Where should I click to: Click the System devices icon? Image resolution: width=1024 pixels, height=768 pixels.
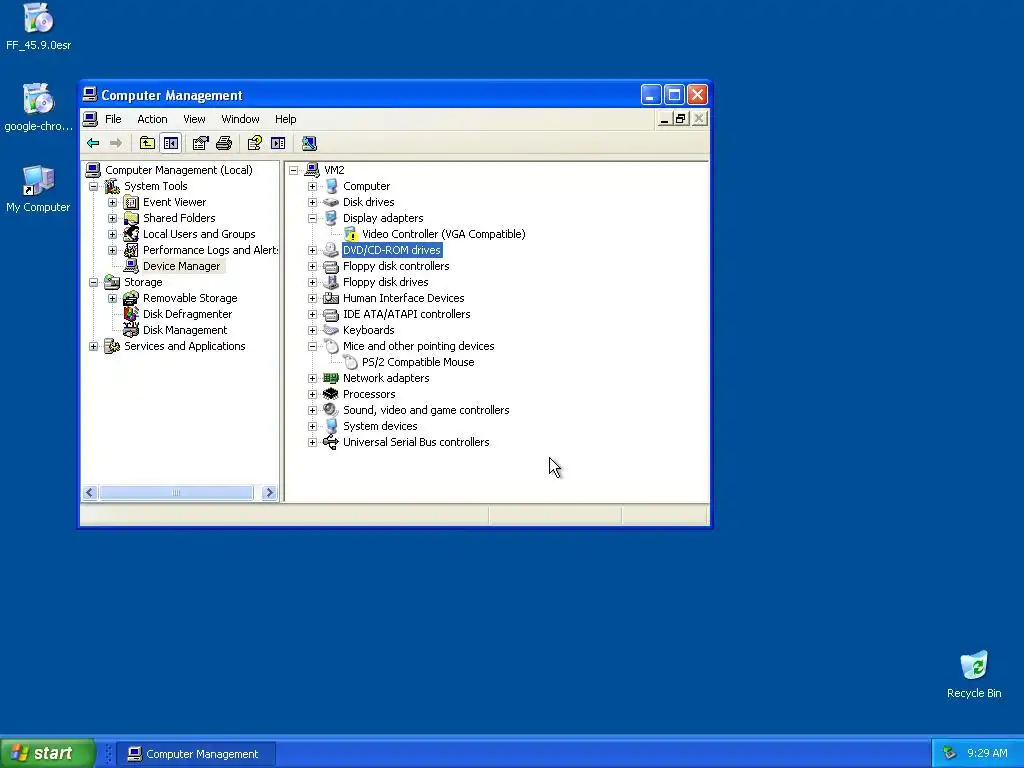(x=331, y=426)
